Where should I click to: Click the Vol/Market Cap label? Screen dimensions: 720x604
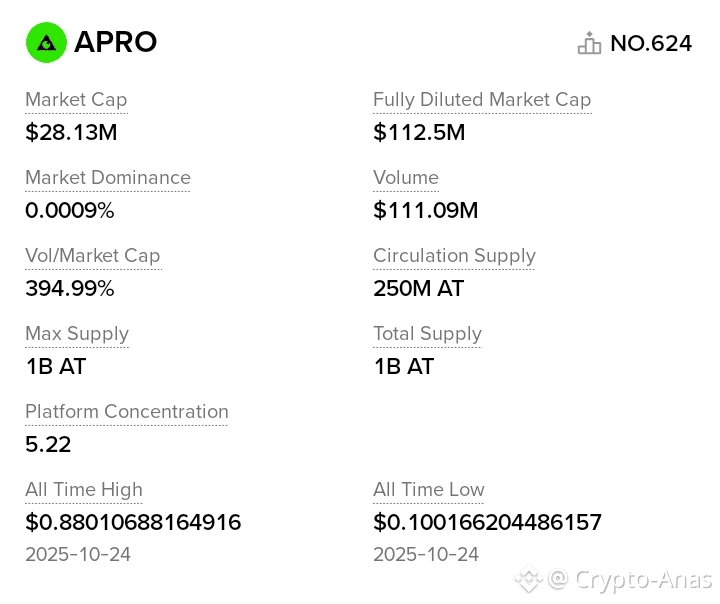93,256
